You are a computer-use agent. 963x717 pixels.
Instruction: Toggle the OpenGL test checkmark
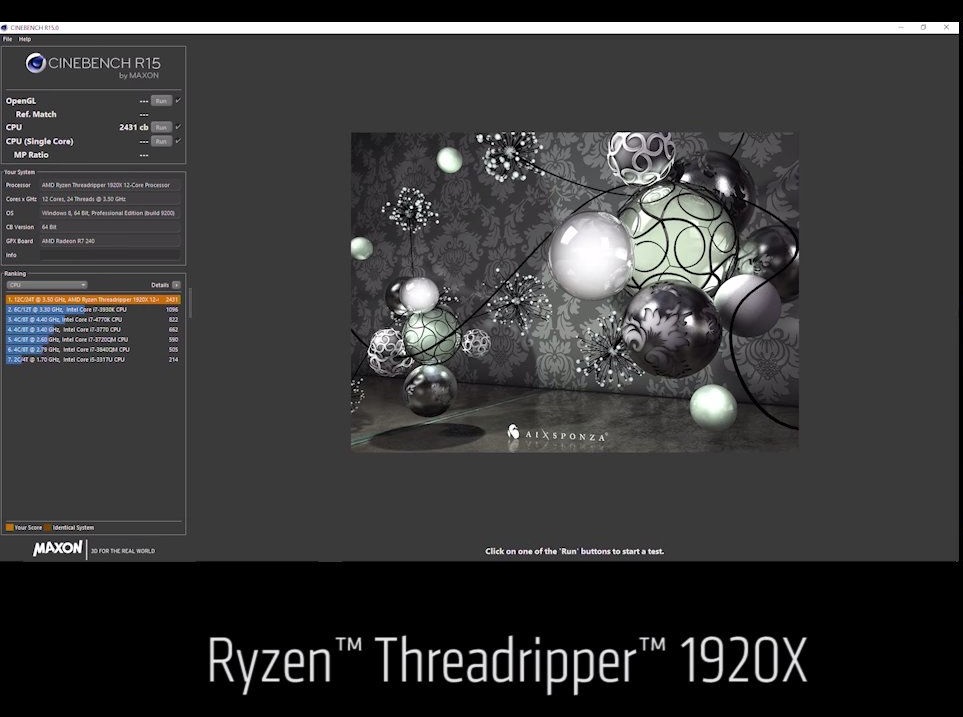(x=178, y=100)
